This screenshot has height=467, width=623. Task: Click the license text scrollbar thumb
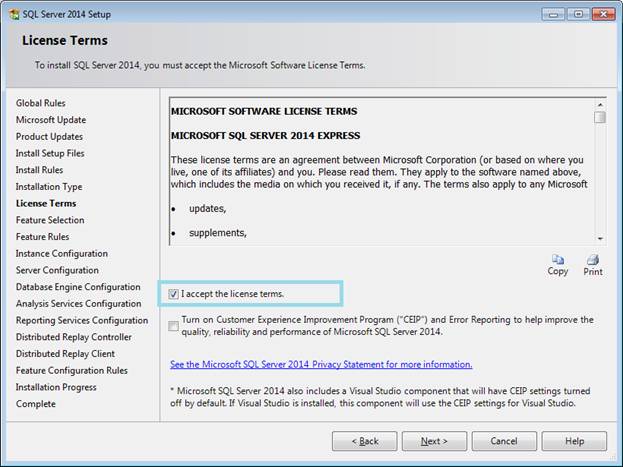click(600, 117)
